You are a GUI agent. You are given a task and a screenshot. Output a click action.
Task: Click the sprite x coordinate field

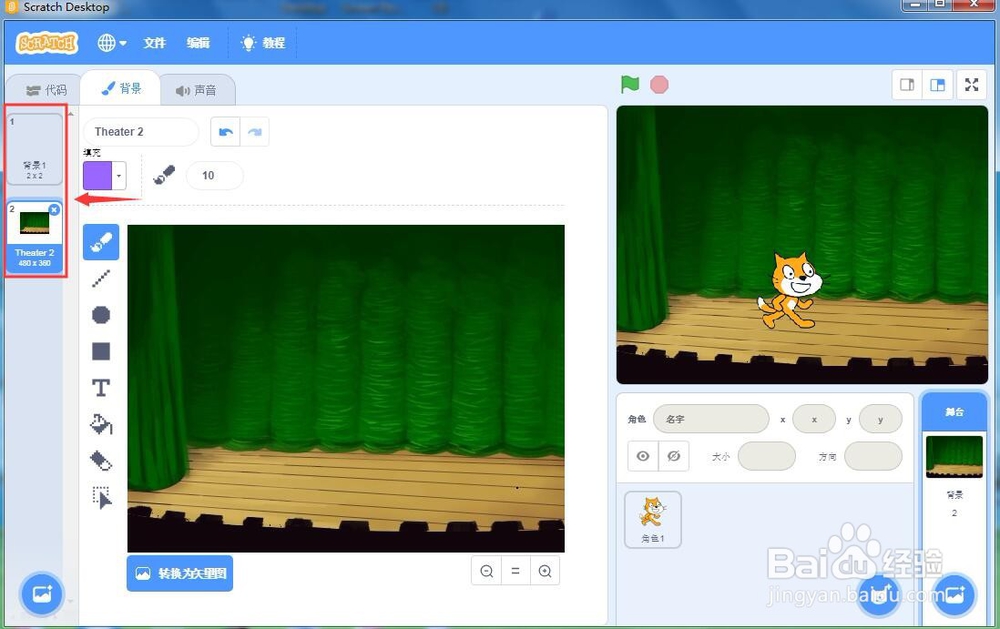(814, 419)
